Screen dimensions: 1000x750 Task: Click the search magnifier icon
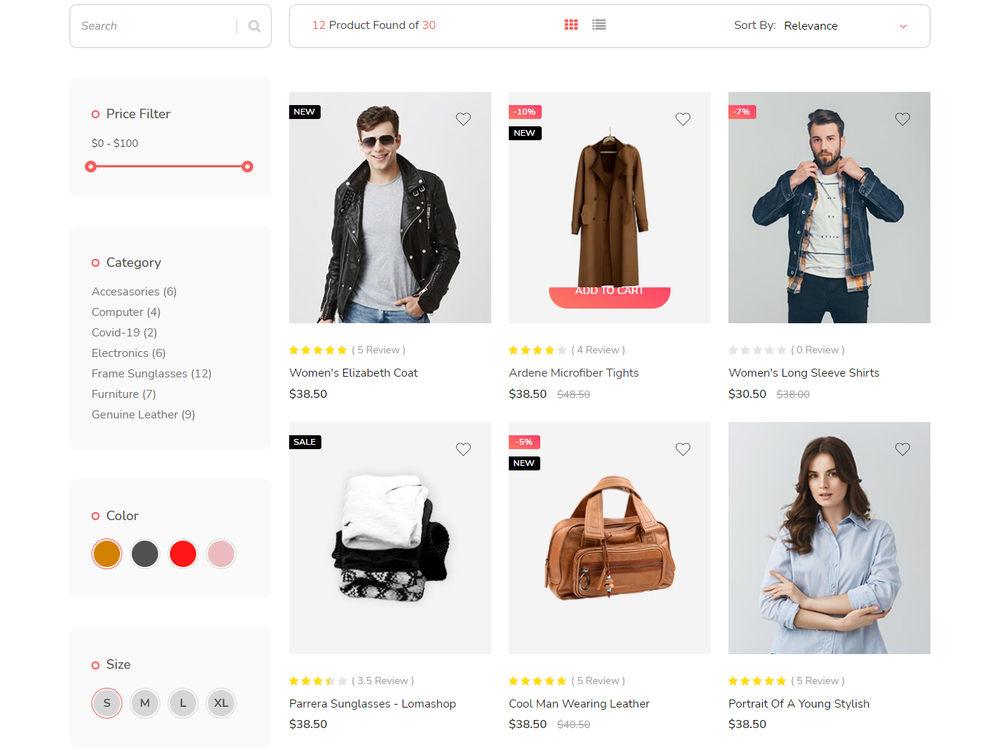tap(254, 26)
